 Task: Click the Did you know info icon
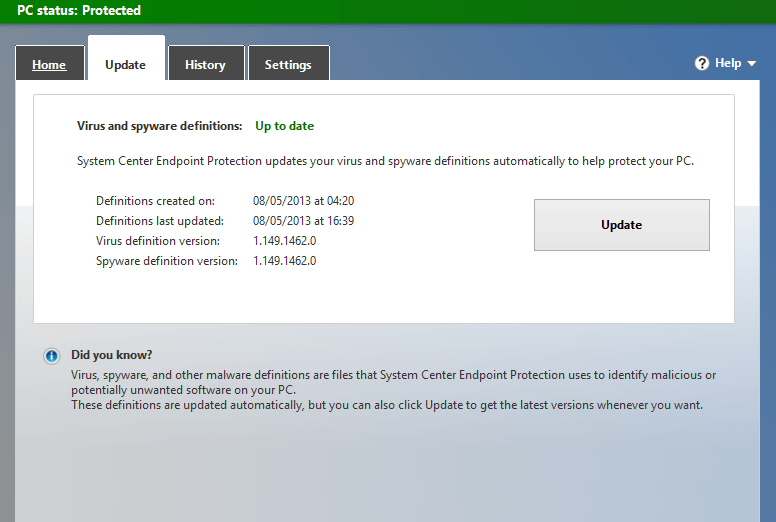click(x=51, y=356)
